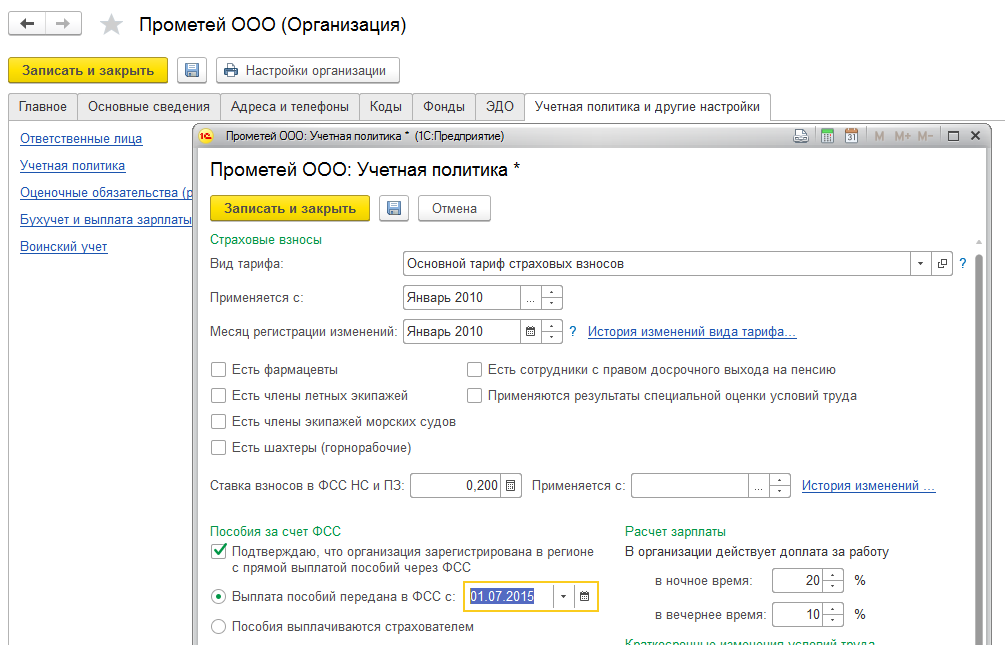Screen dimensions: 1005x645
Task: Step the Месяц регистрации изменений spinner
Action: 552,331
